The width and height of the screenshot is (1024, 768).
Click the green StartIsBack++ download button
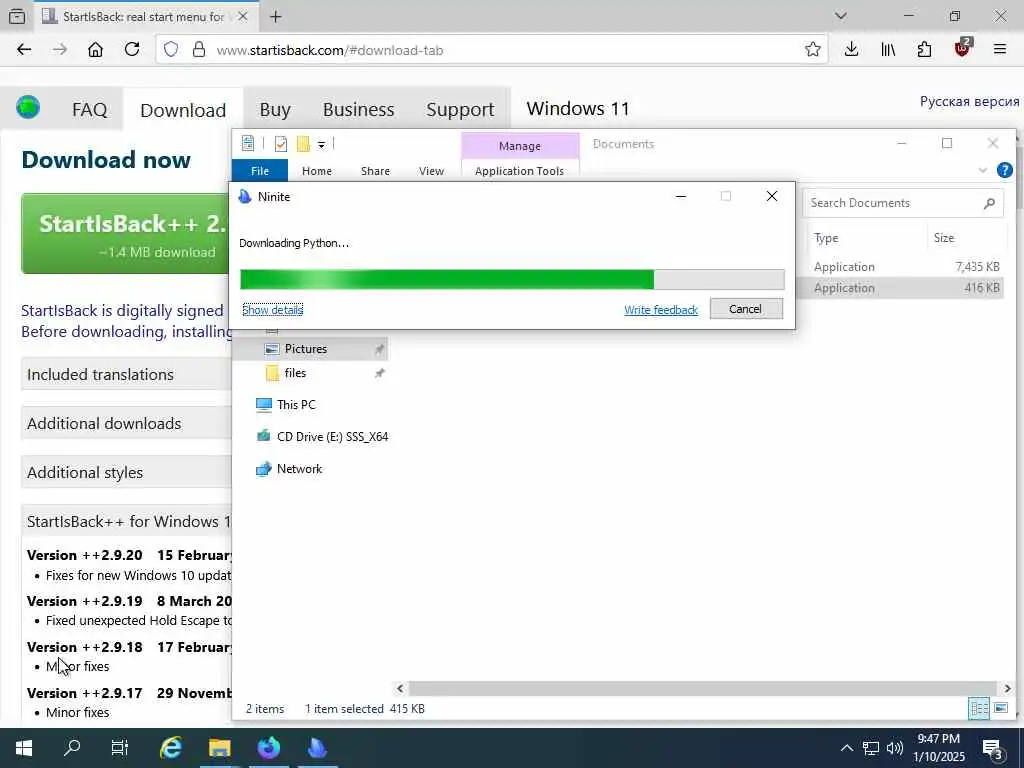126,233
